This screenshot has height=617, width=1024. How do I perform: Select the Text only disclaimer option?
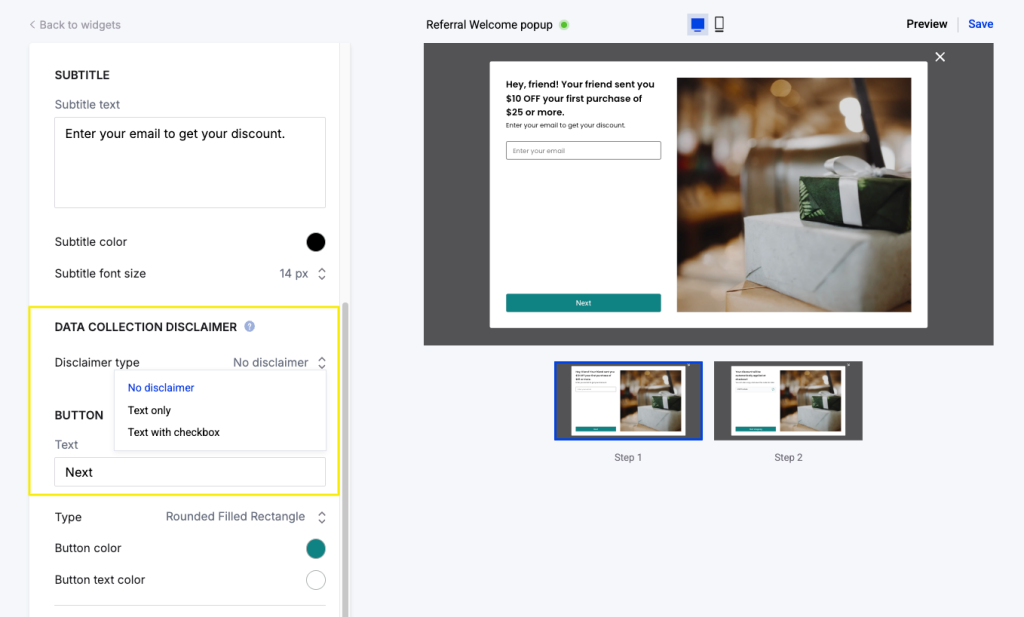pyautogui.click(x=149, y=410)
